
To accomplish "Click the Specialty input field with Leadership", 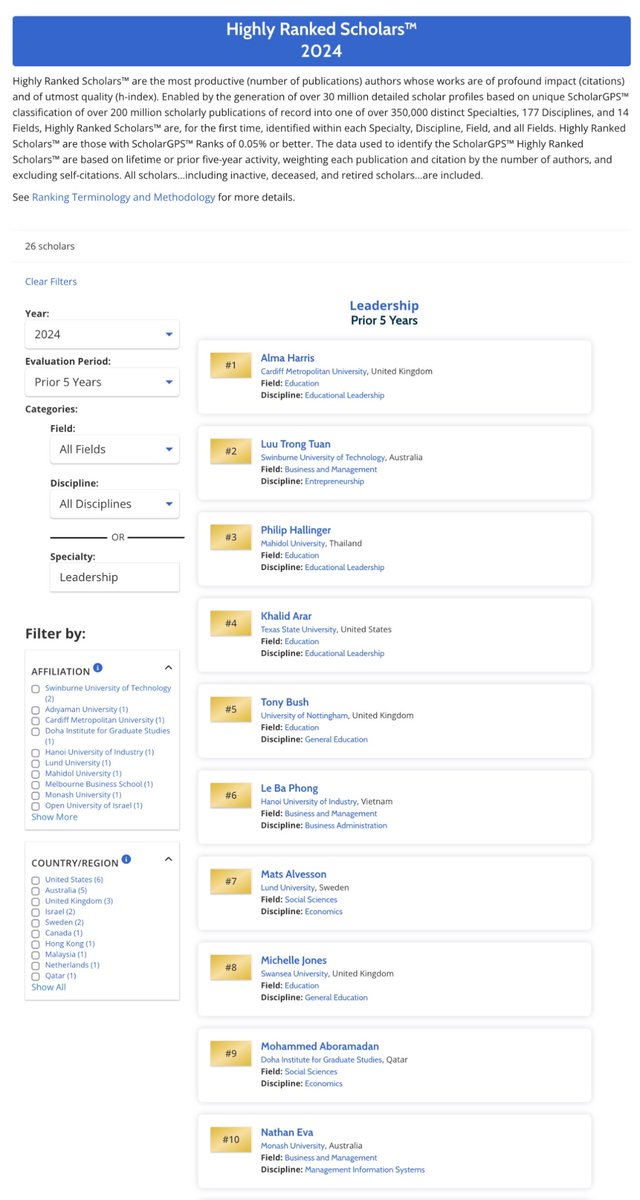I will pos(115,577).
